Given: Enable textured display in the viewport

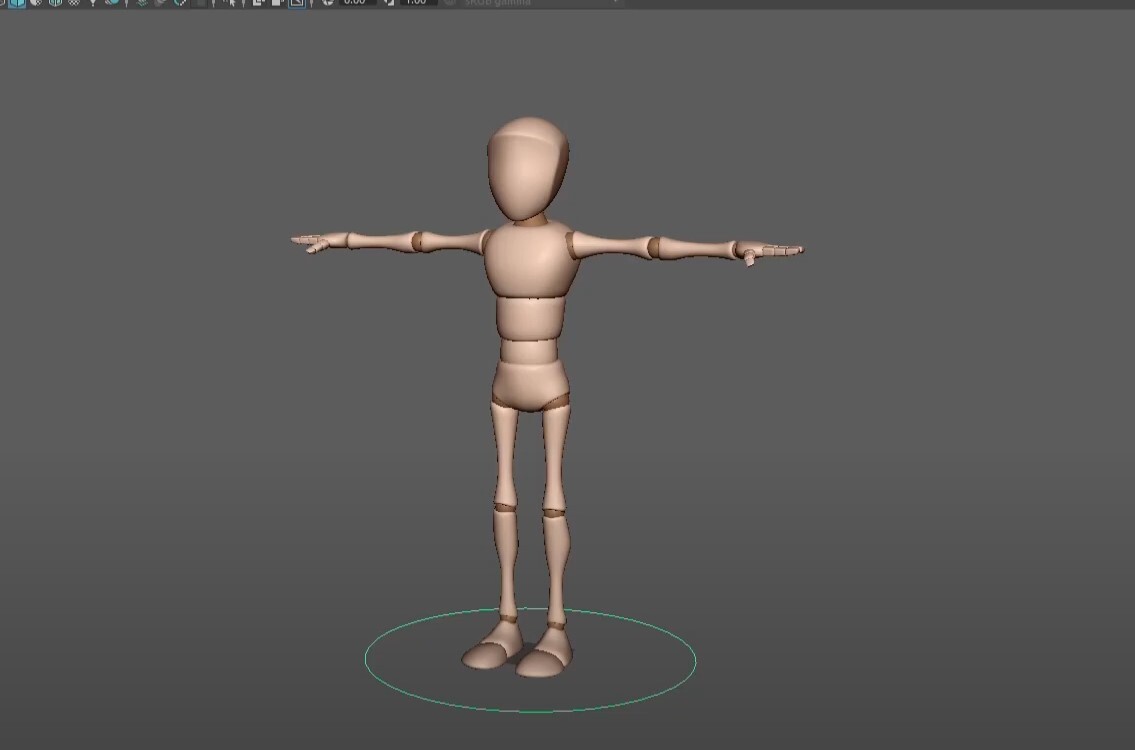Looking at the screenshot, I should coord(34,4).
